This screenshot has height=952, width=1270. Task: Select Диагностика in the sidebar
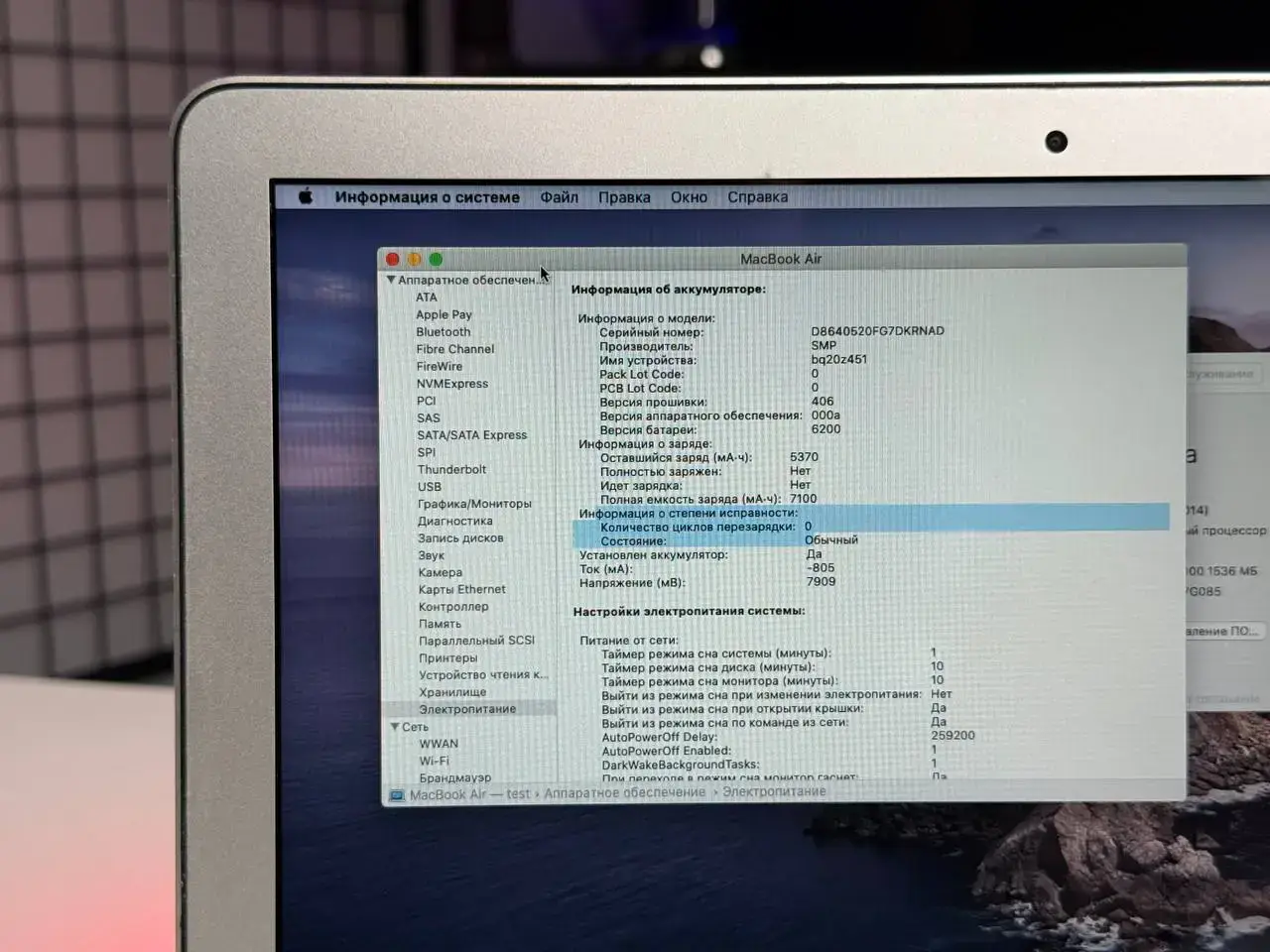[x=455, y=521]
